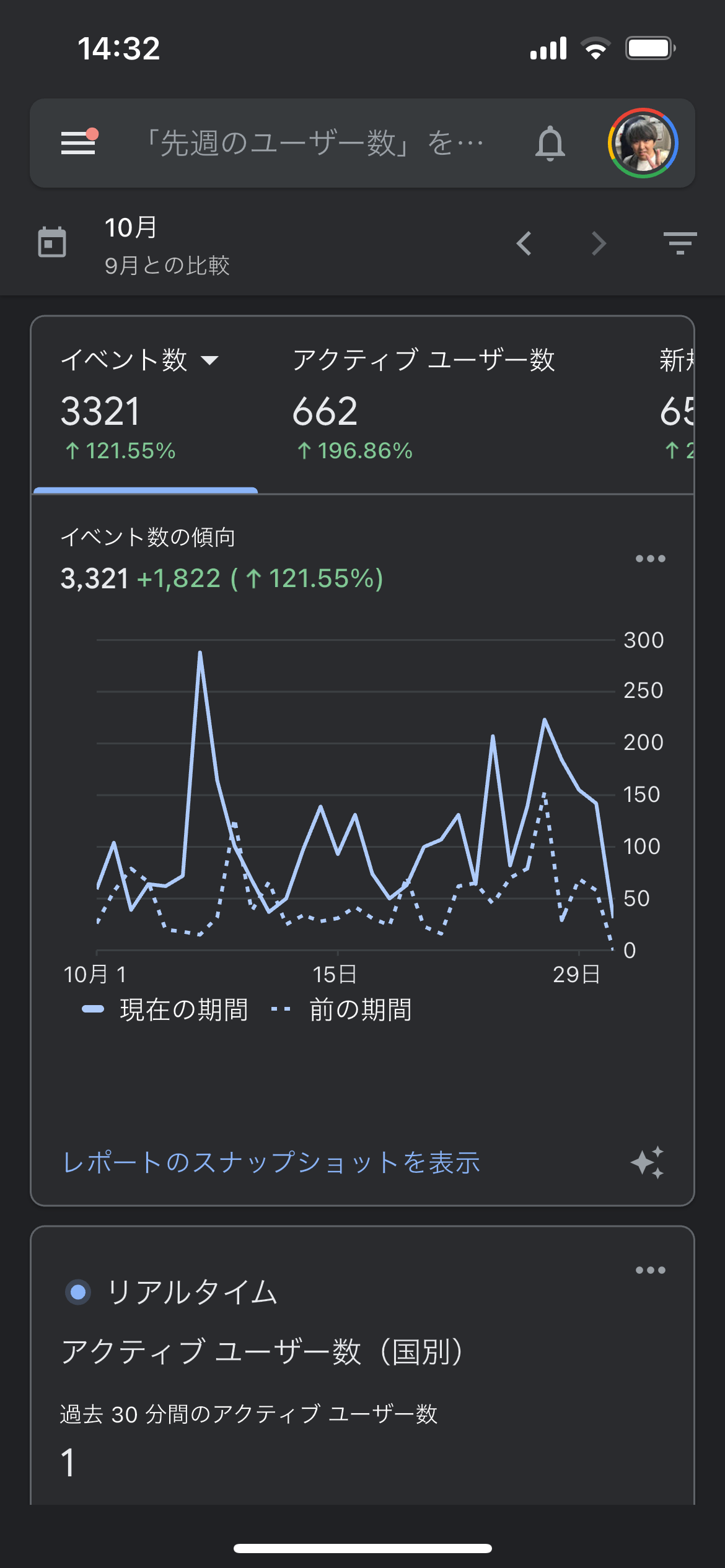Go to previous month with left chevron
This screenshot has height=1568, width=725.
pos(524,243)
